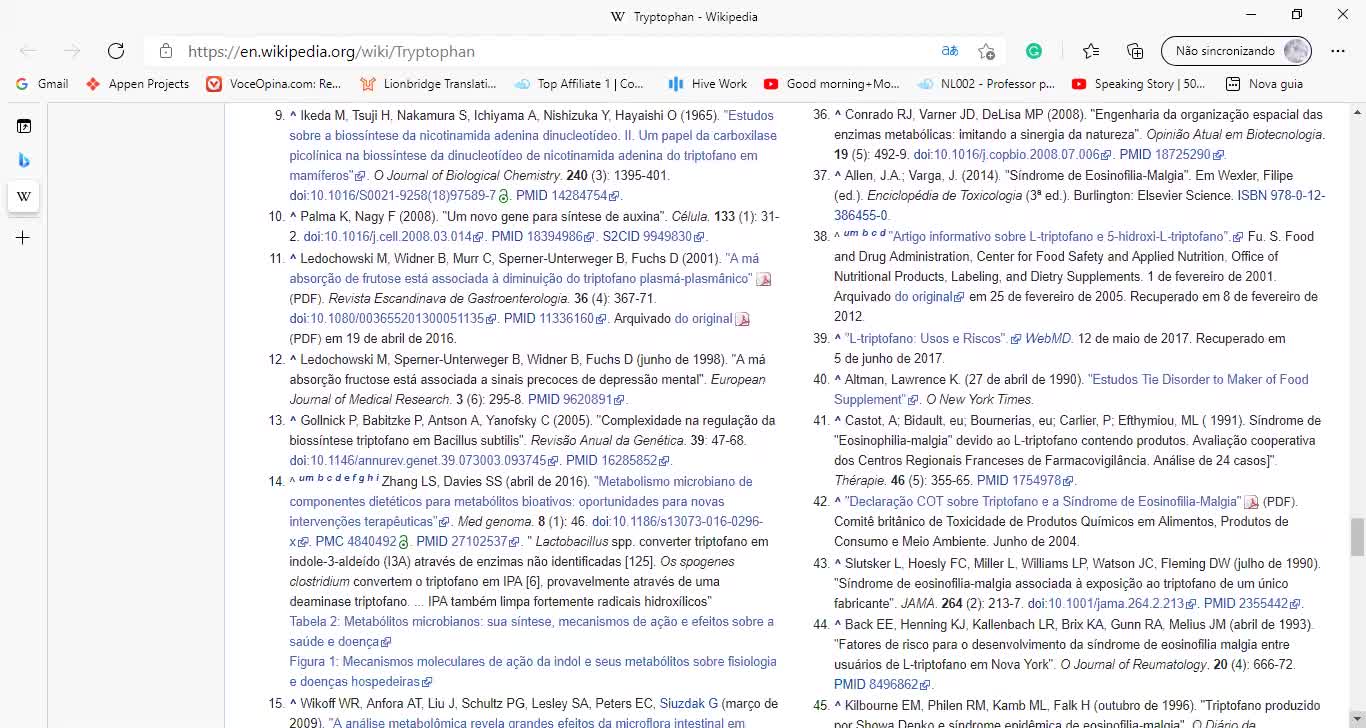Open the NL002 - Professor bookmark

pos(986,84)
